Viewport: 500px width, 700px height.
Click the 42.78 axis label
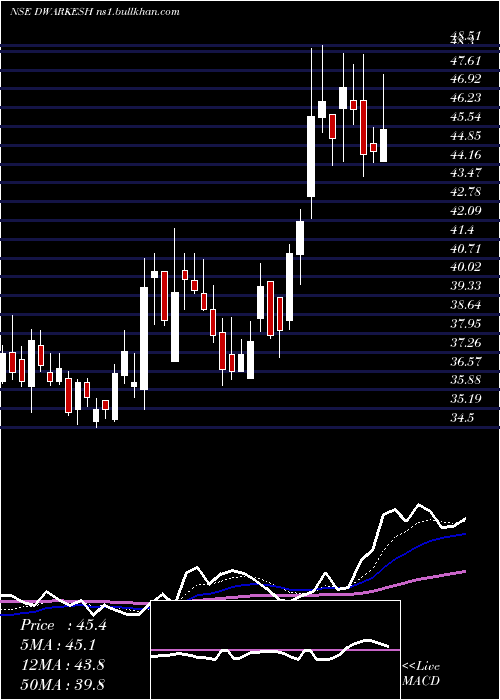click(466, 192)
